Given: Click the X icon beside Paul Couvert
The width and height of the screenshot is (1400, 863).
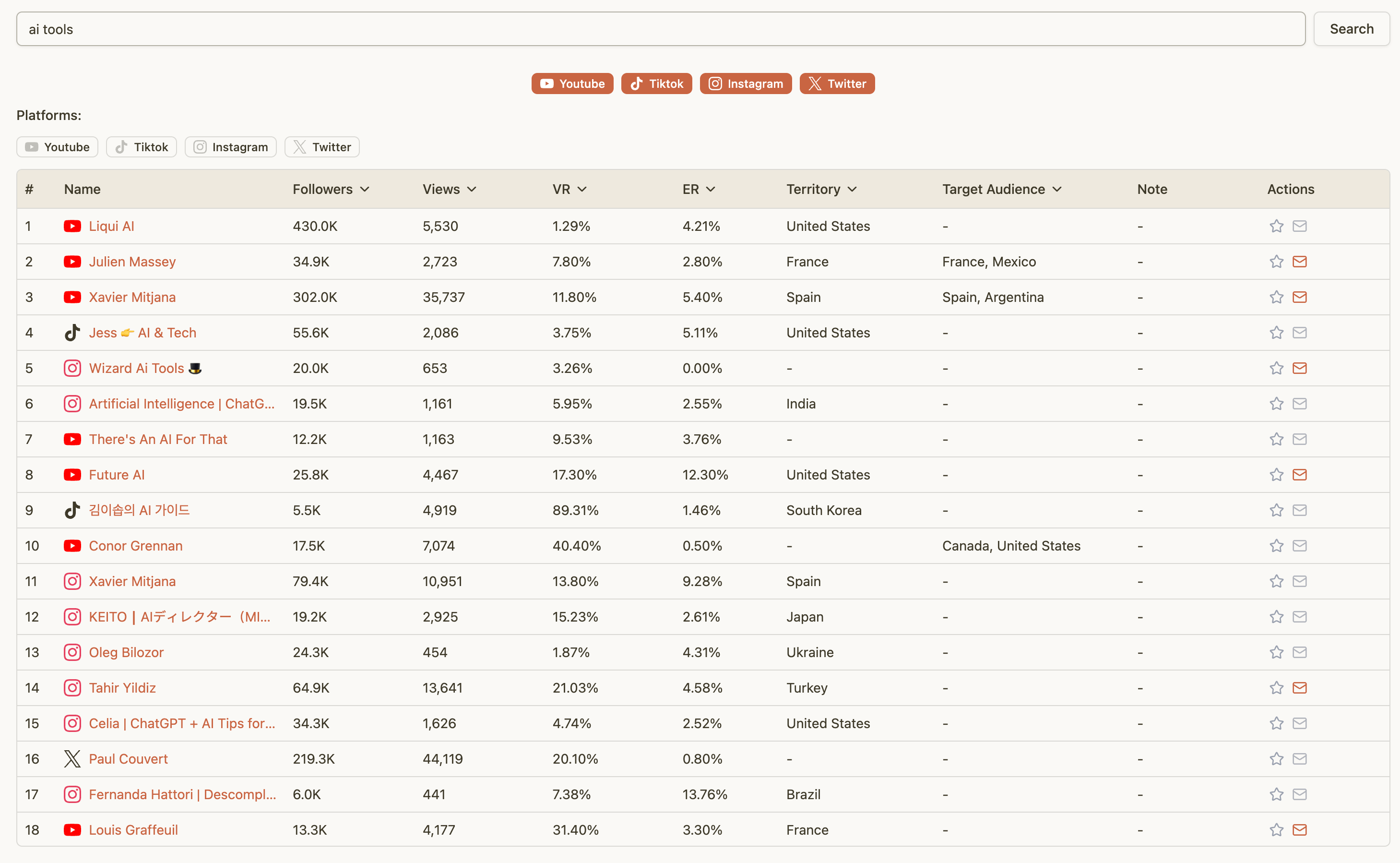Looking at the screenshot, I should pos(72,758).
